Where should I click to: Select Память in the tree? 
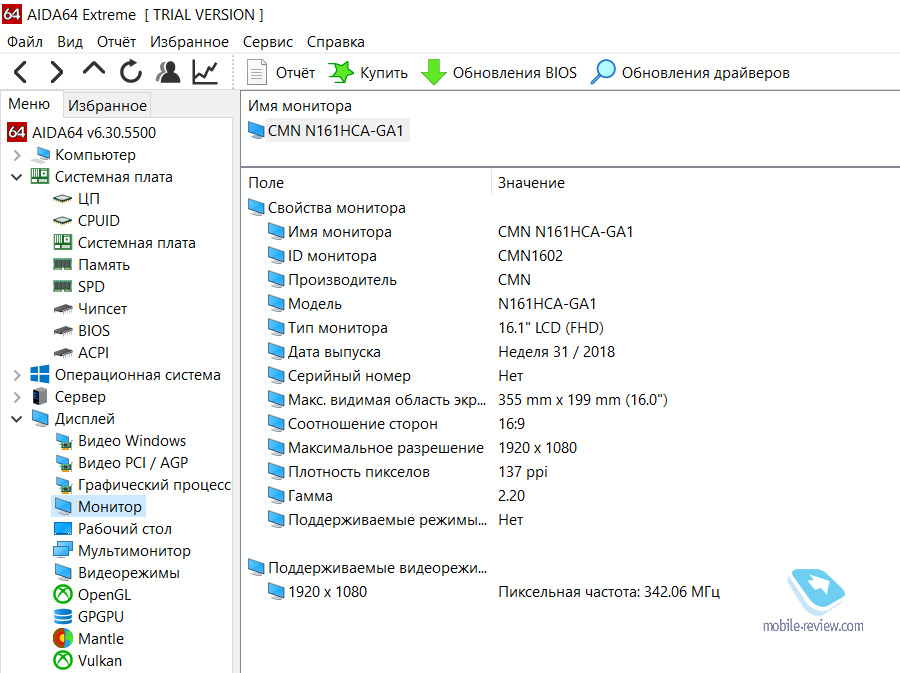tap(91, 265)
